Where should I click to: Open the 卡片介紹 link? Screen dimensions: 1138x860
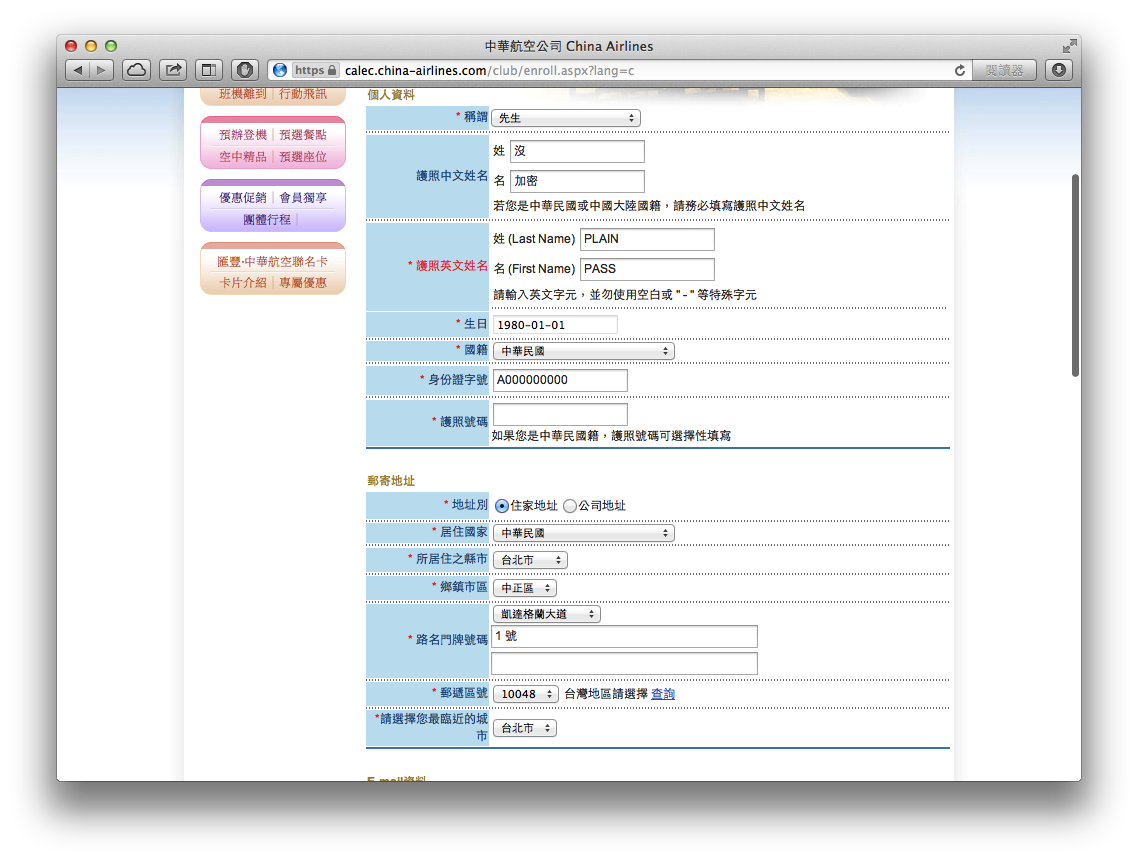(242, 282)
